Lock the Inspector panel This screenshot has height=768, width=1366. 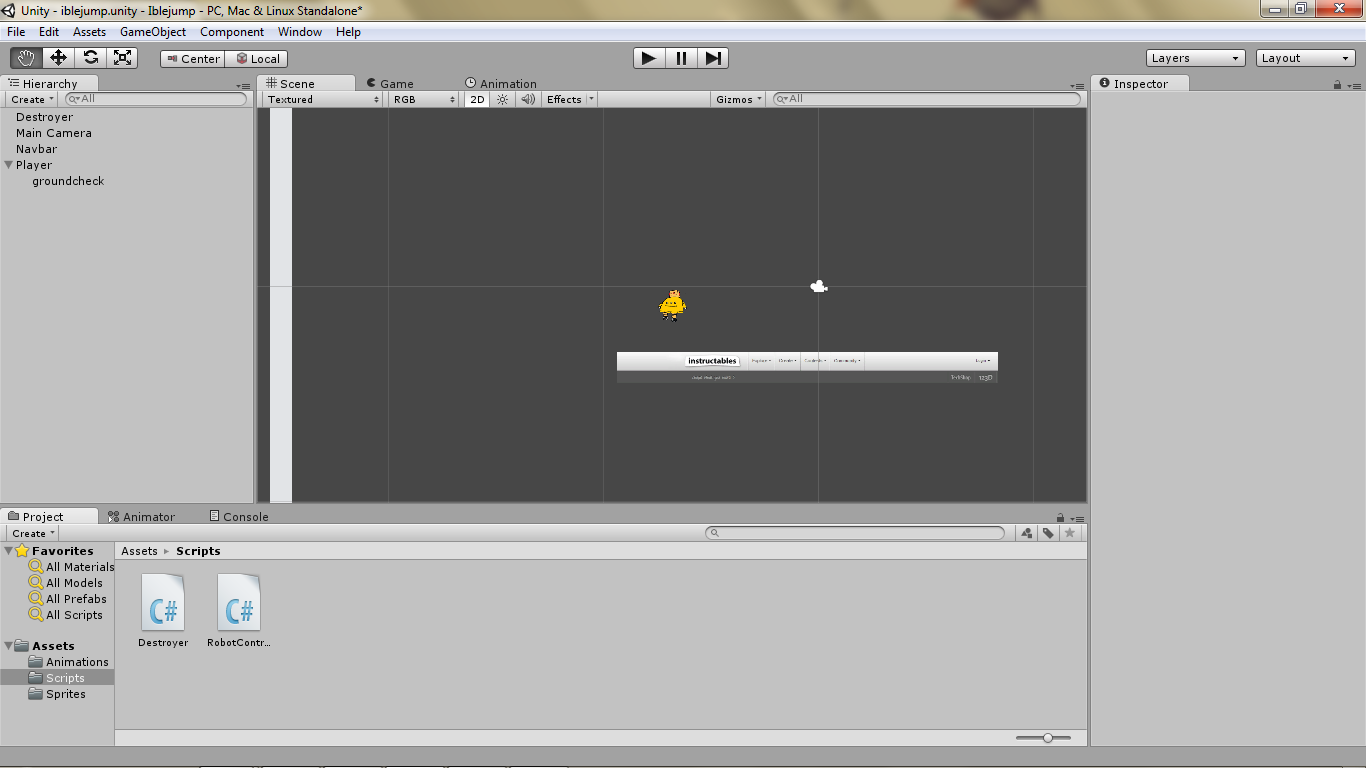coord(1337,83)
